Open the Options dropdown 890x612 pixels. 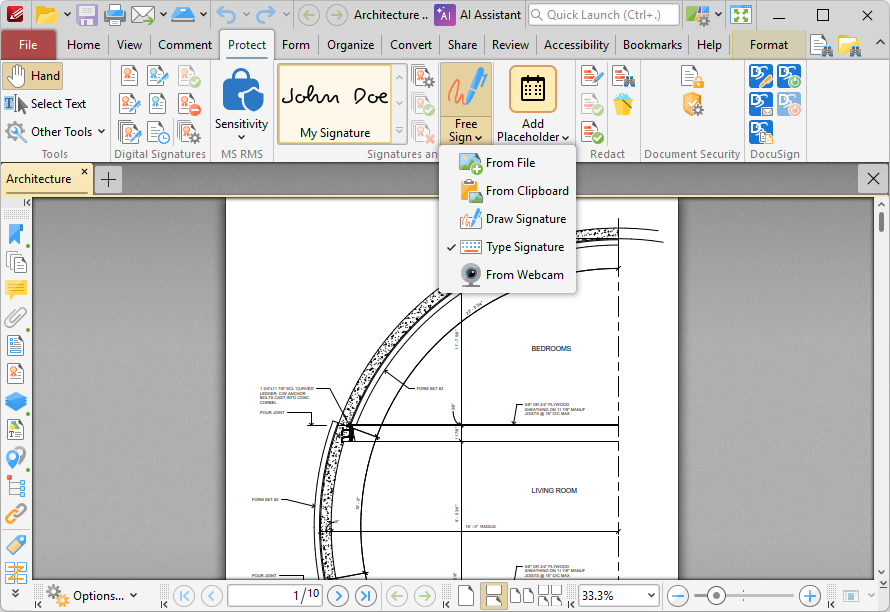coord(93,596)
